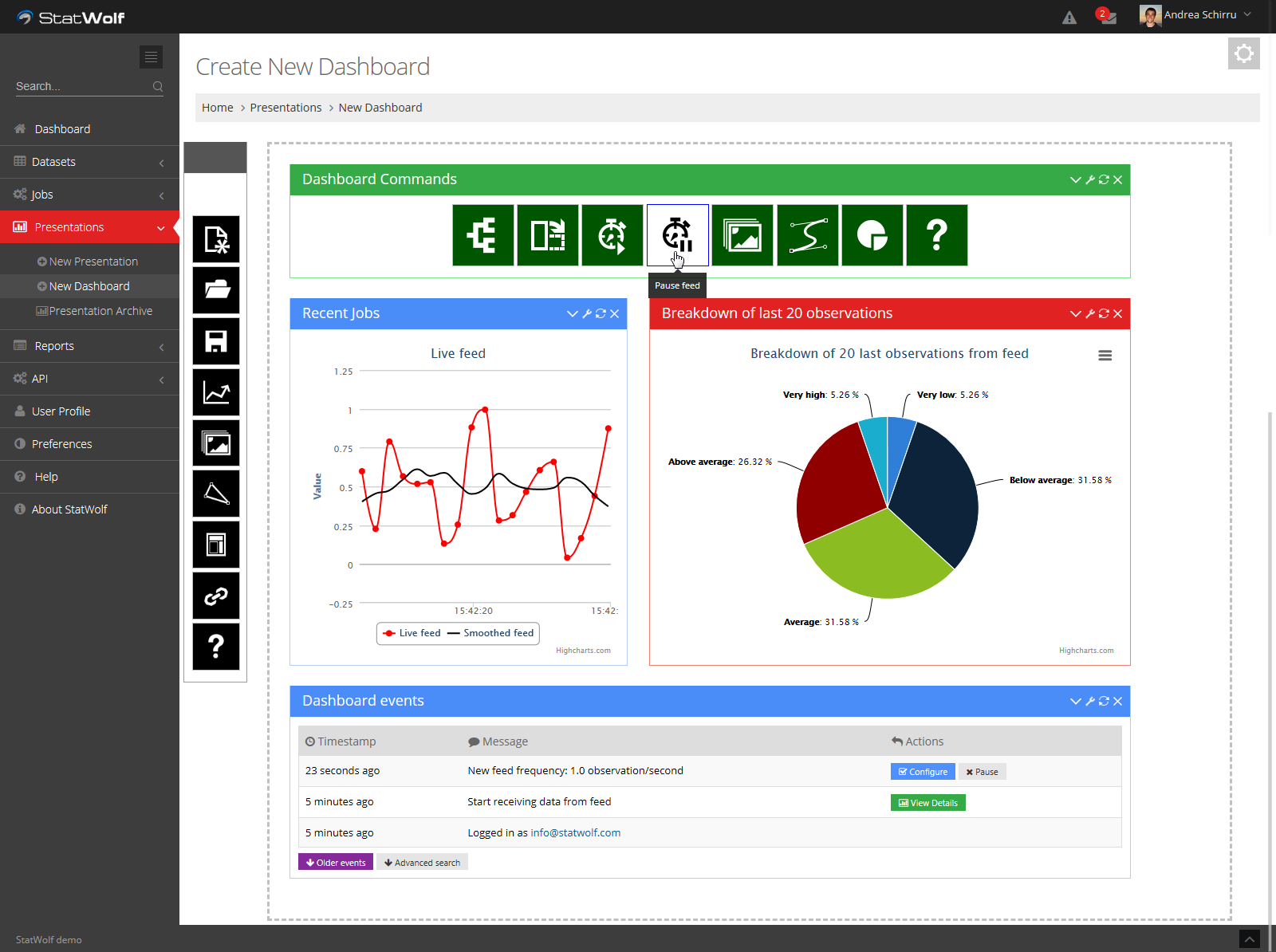Expand the API sidebar menu

tap(89, 379)
